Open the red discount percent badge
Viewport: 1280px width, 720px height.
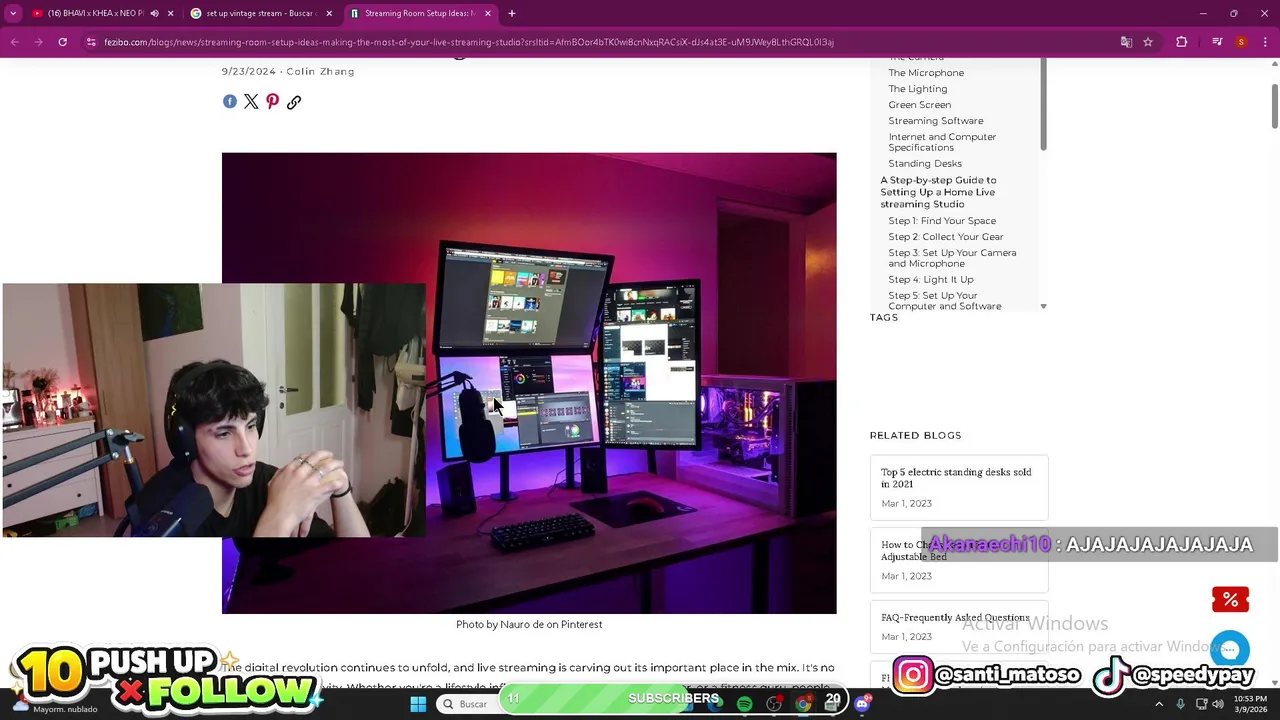pos(1230,600)
